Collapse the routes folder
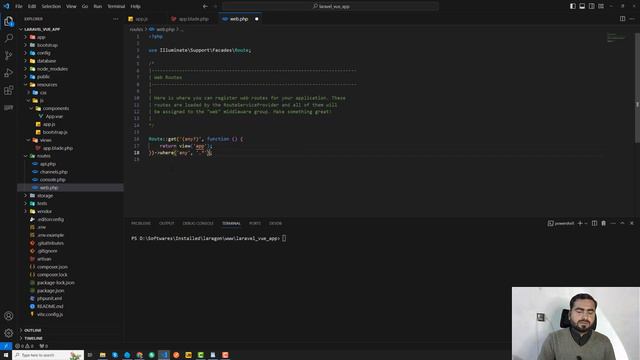Screen dimensions: 640x360 [x=44, y=156]
